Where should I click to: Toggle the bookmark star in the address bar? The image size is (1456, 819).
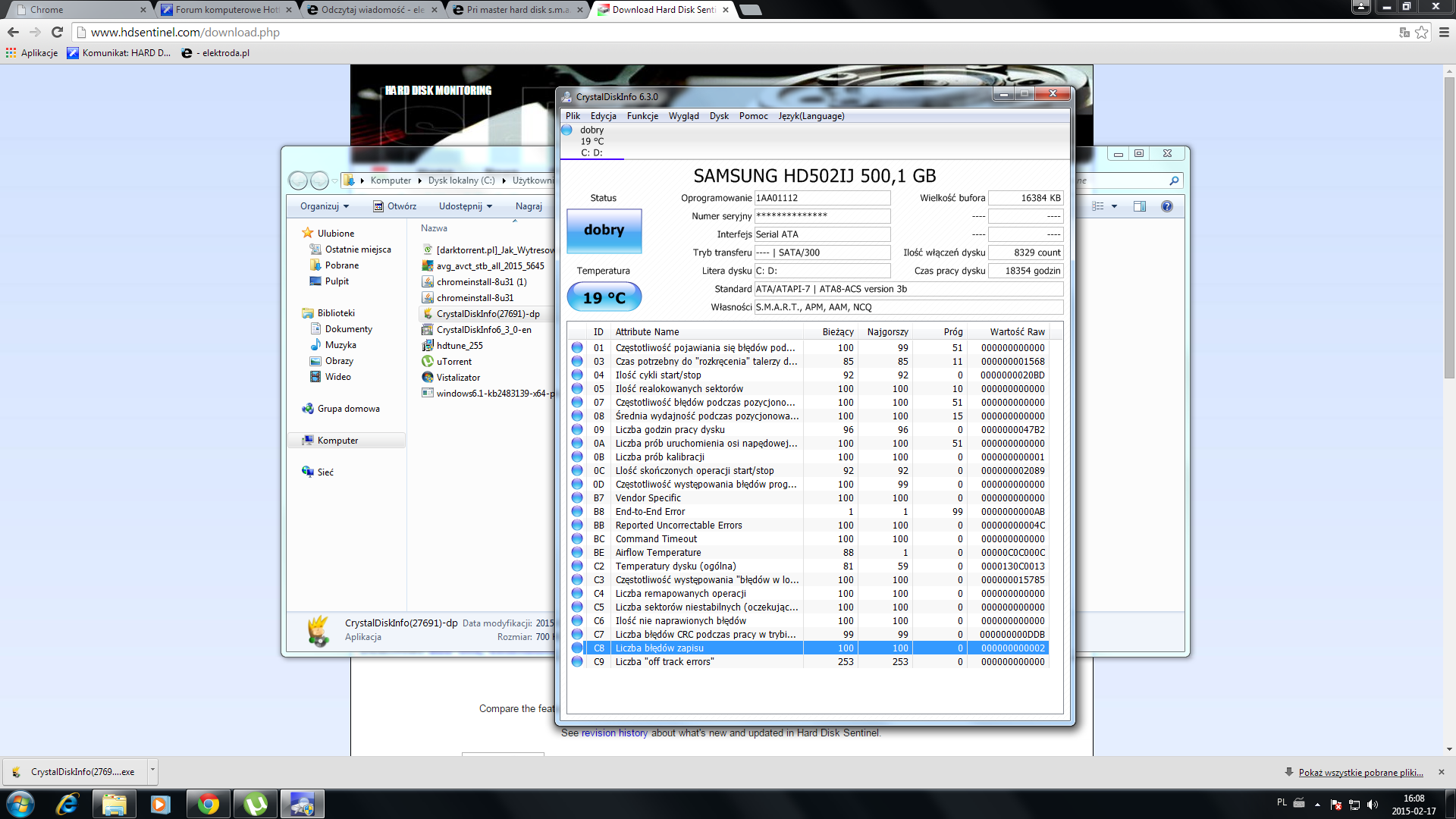1420,33
